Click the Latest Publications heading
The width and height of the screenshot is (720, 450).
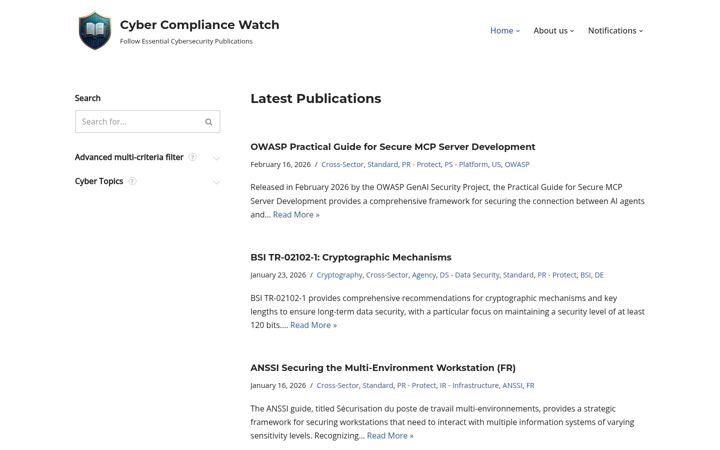tap(316, 99)
